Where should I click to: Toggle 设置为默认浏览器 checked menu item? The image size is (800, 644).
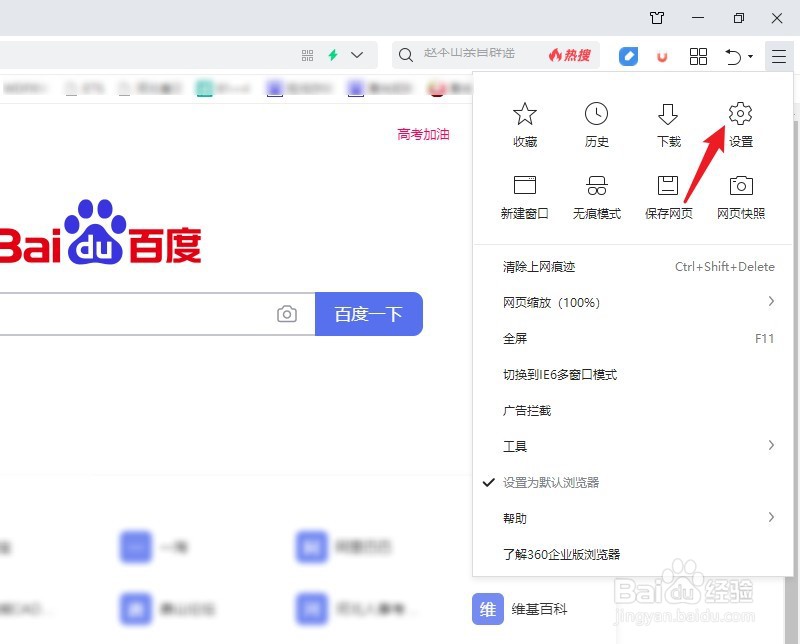tap(633, 482)
